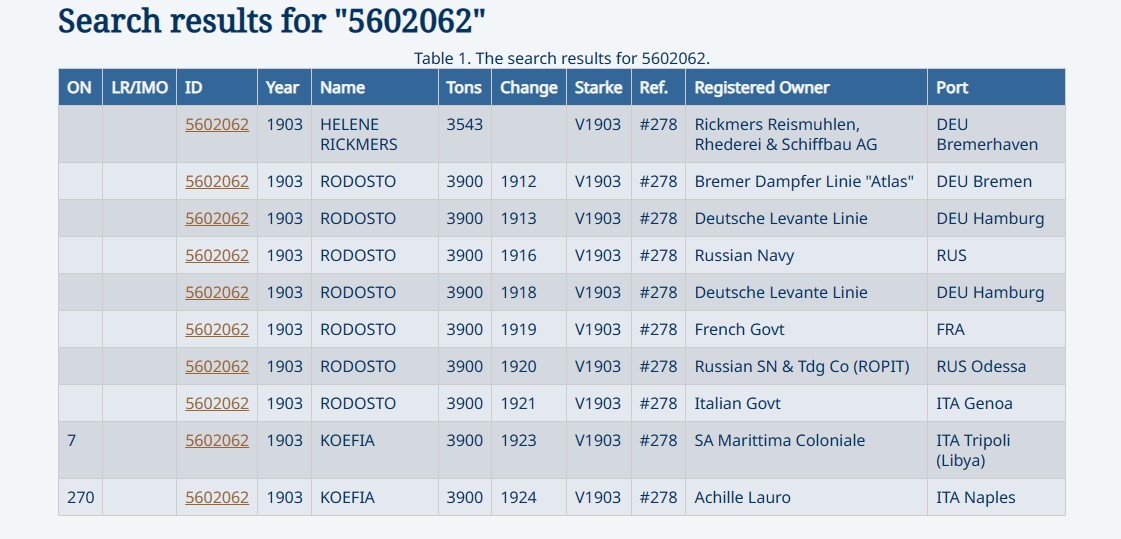Screen dimensions: 1121x539
Task: Open ID link in HELENE RICKMERS row
Action: [217, 124]
